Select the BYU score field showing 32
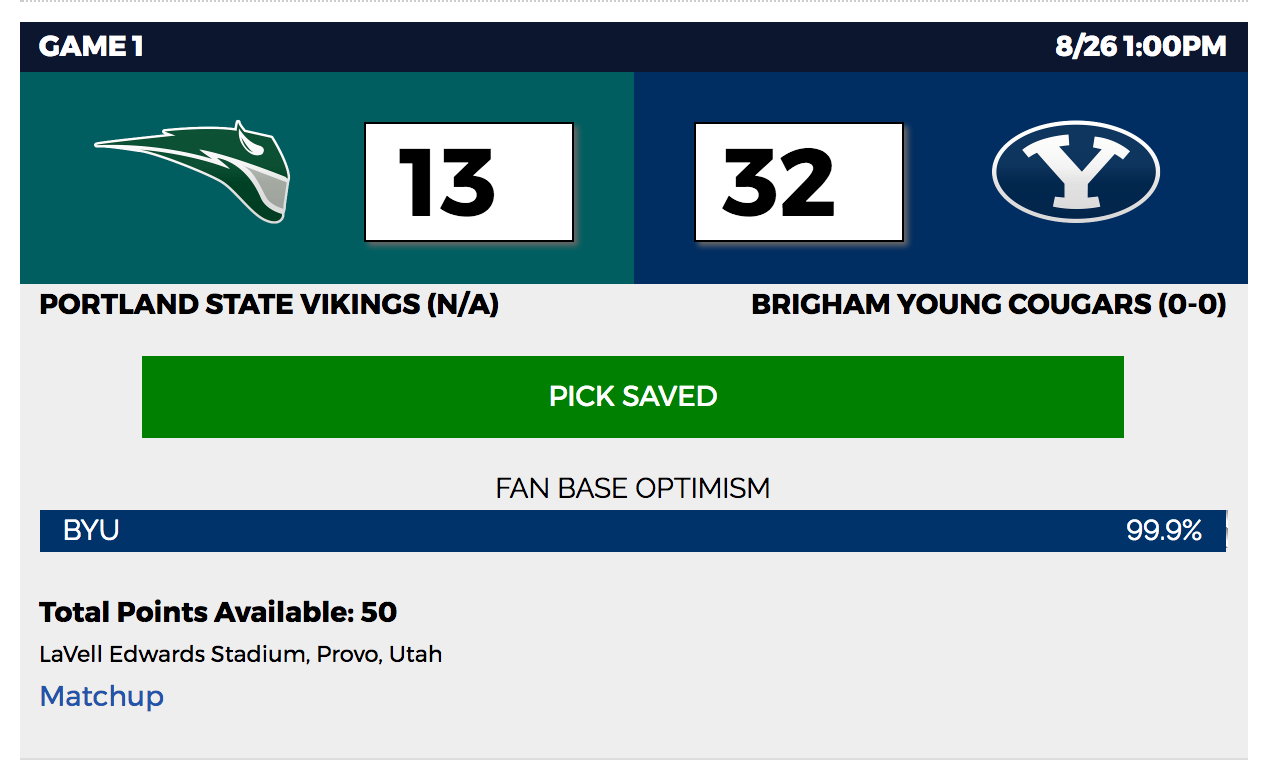1266x778 pixels. point(799,182)
